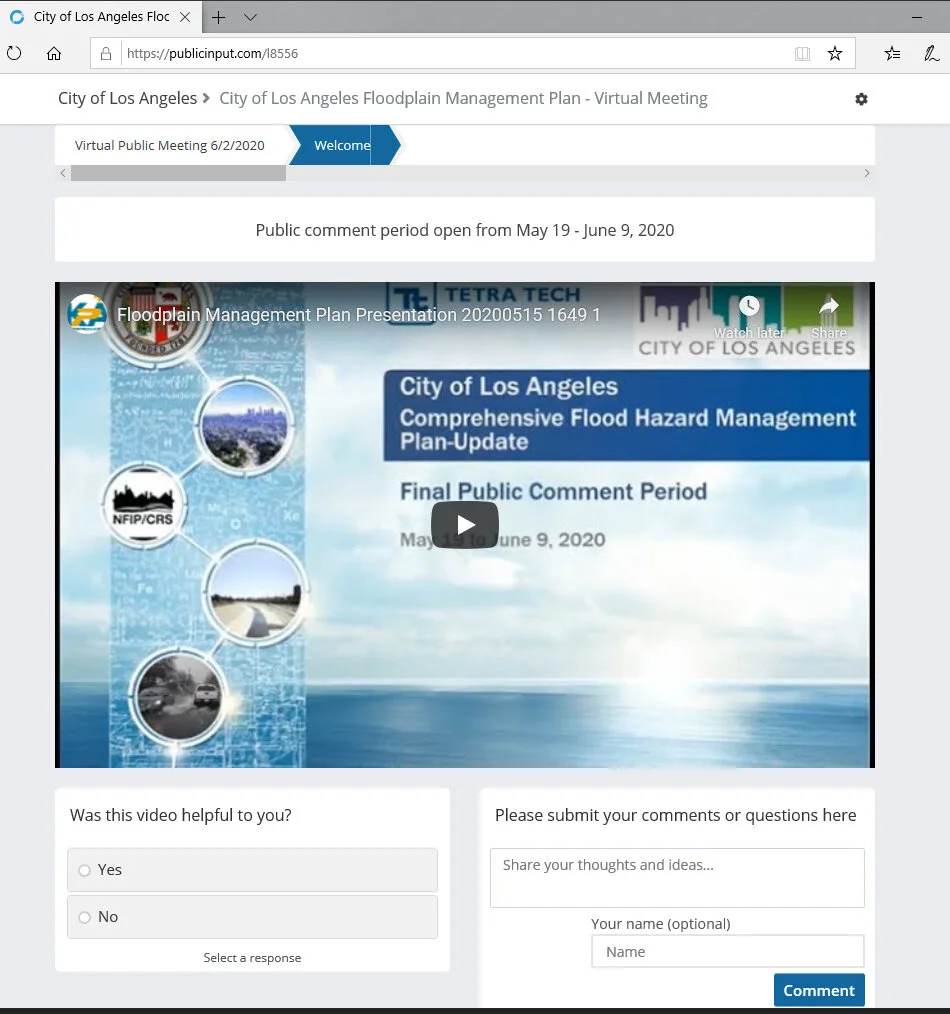Open the Floodplain Management Plan breadcrumb title

[463, 98]
